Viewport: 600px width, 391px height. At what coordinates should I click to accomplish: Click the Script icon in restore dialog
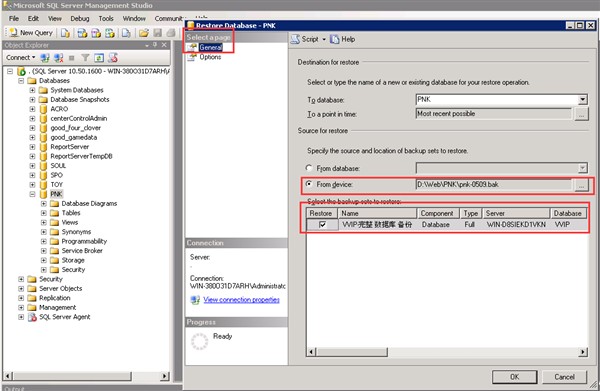pos(295,39)
